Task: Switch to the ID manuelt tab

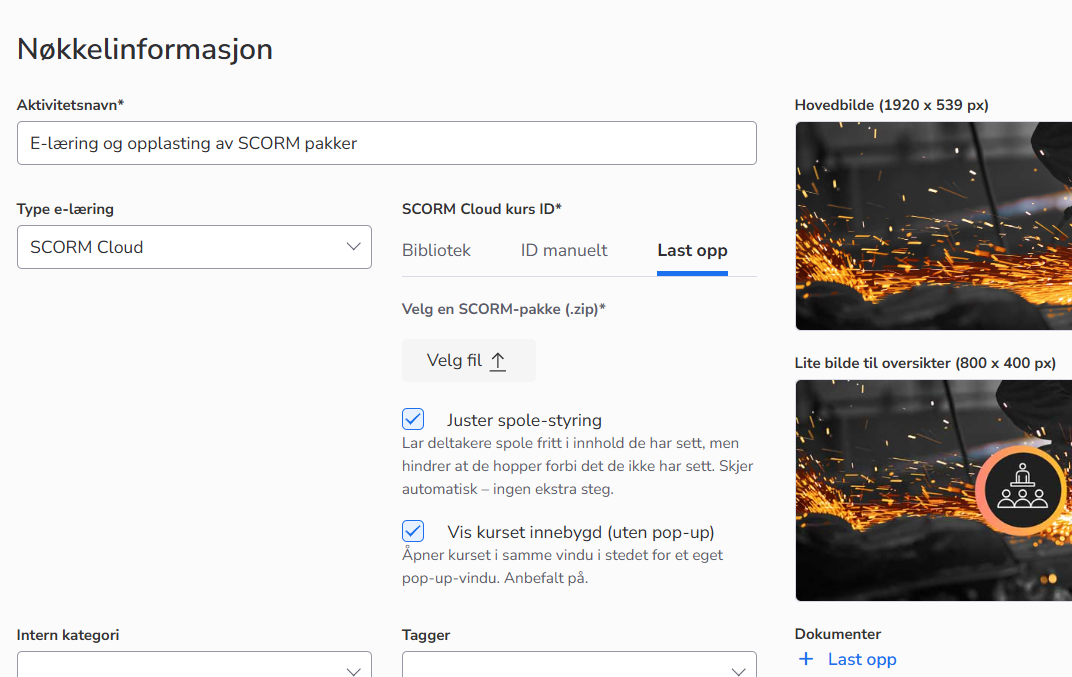Action: pyautogui.click(x=564, y=250)
